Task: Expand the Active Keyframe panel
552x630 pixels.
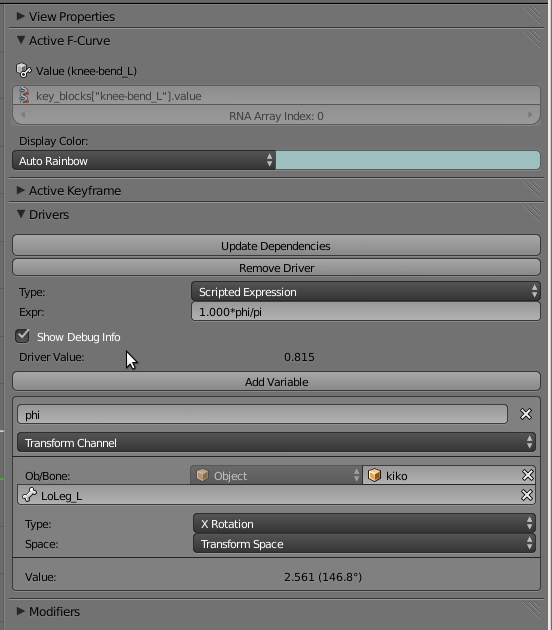Action: [x=69, y=190]
